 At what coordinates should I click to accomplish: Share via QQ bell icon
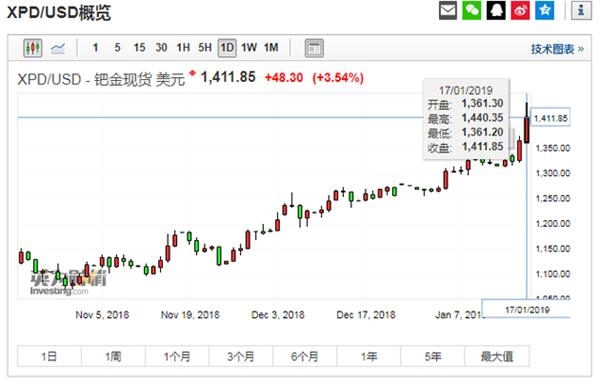[496, 10]
